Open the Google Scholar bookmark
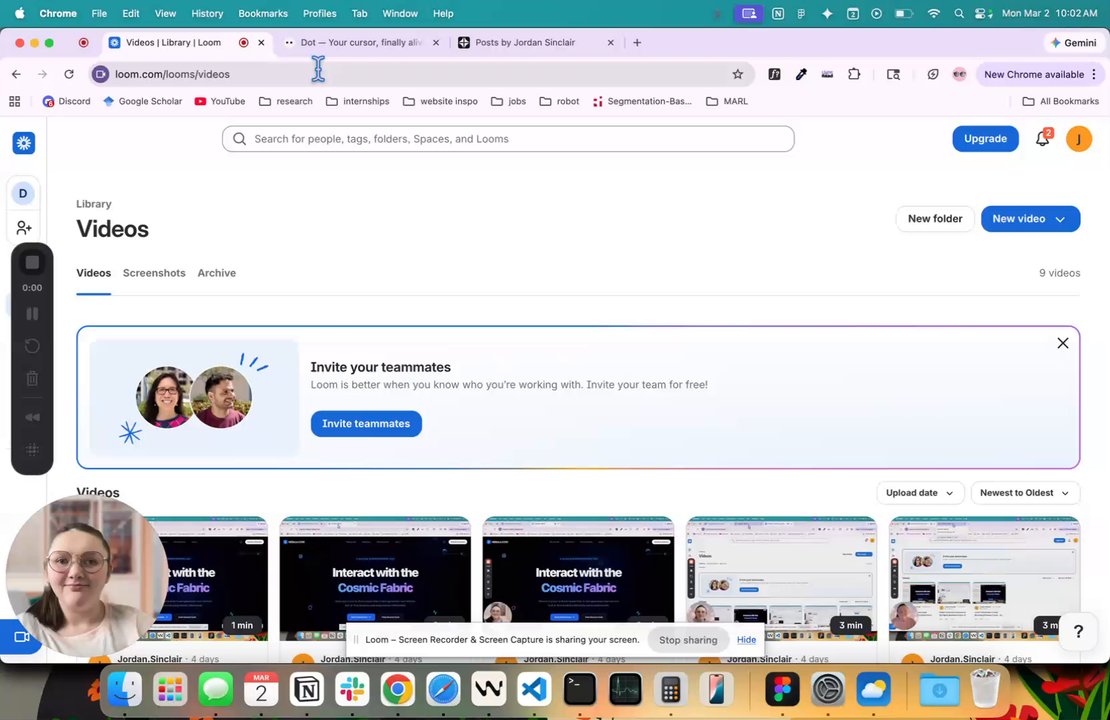Viewport: 1110px width, 720px height. click(142, 101)
